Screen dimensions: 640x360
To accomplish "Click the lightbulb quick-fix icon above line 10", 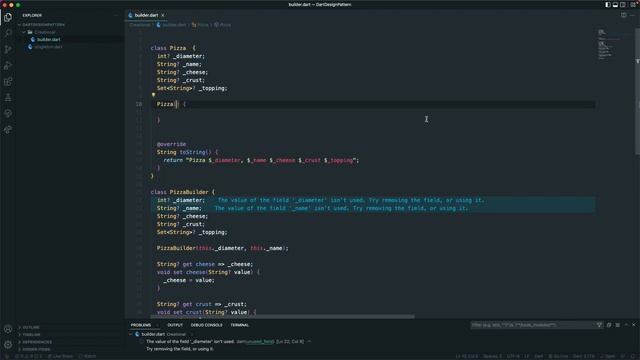I will pyautogui.click(x=153, y=95).
